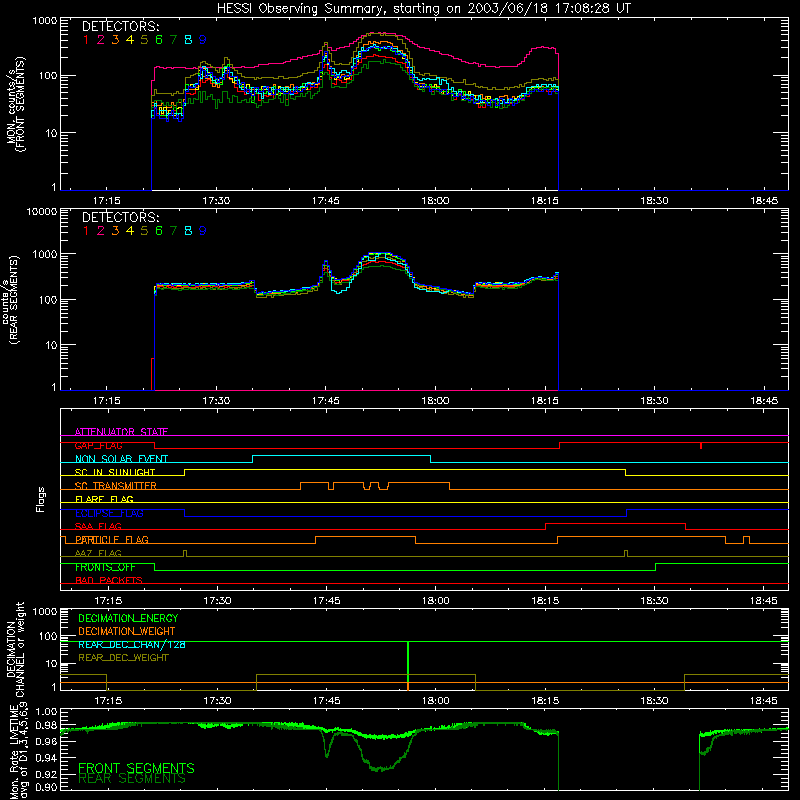This screenshot has width=800, height=800.
Task: Pick the FLARE_FLAG label
Action: tap(104, 499)
